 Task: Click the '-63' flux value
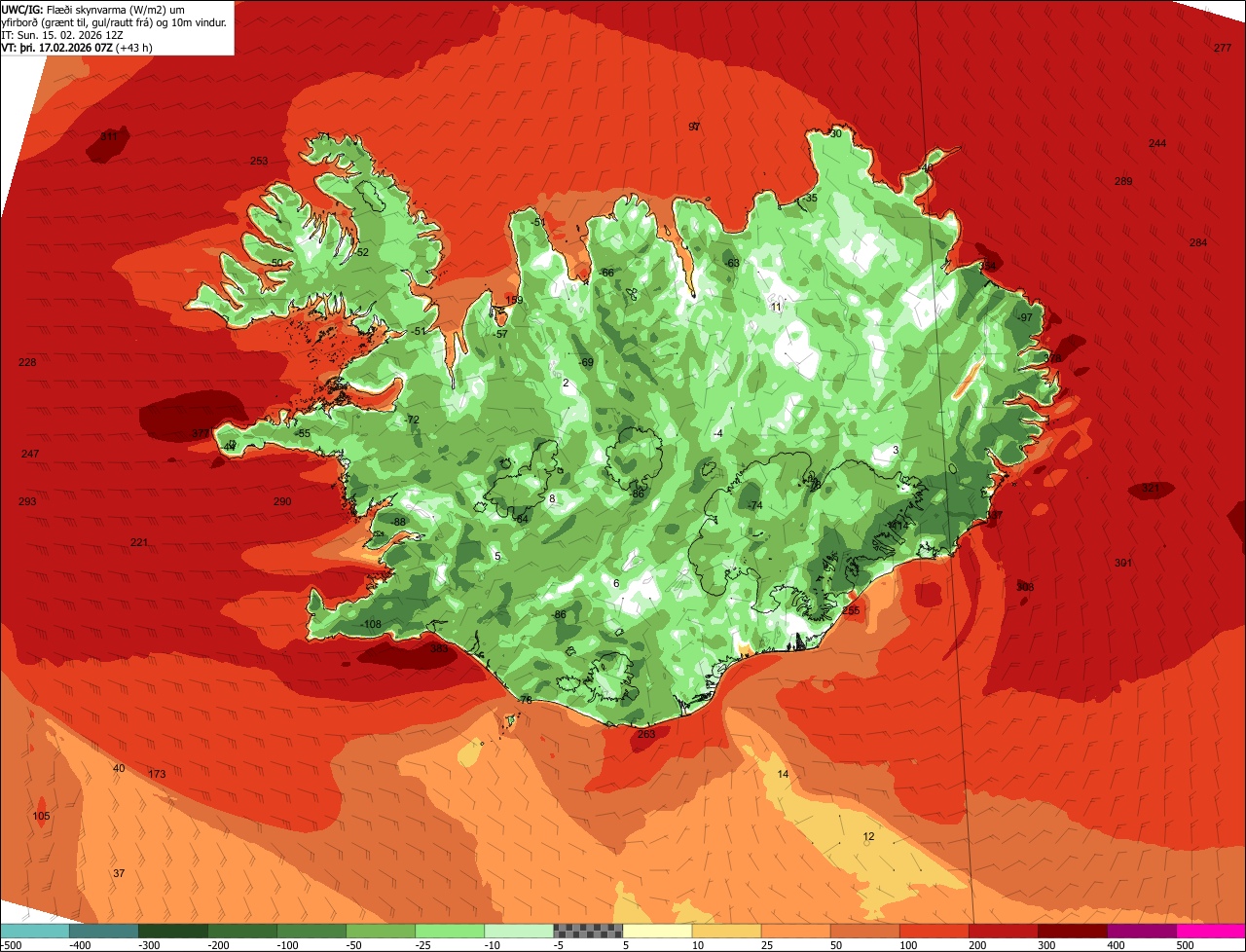tap(732, 263)
